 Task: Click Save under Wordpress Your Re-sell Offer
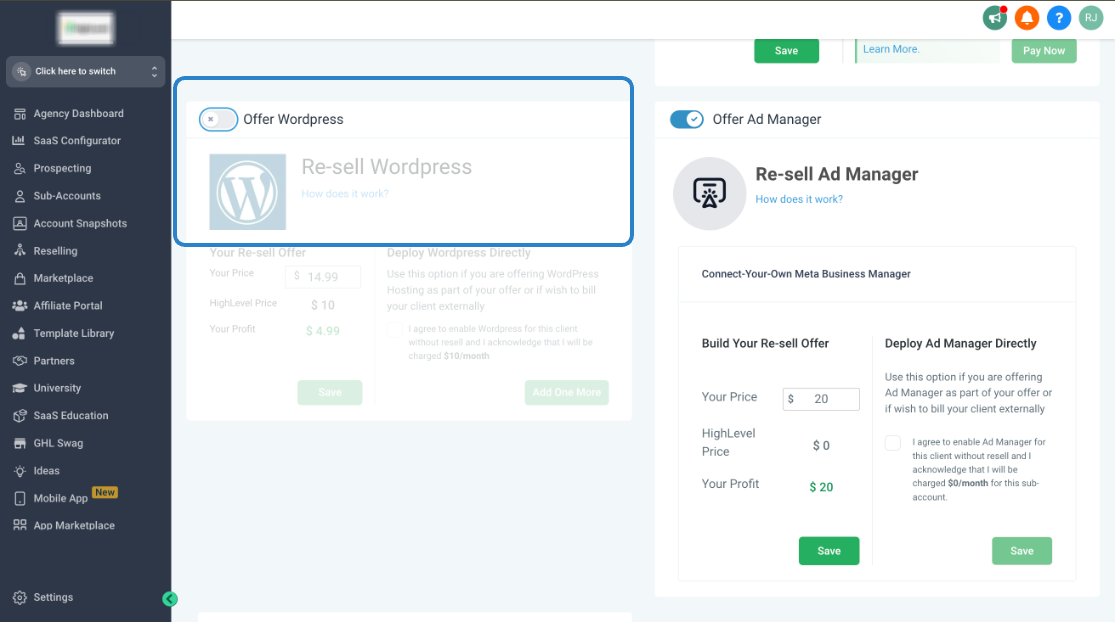pos(330,392)
